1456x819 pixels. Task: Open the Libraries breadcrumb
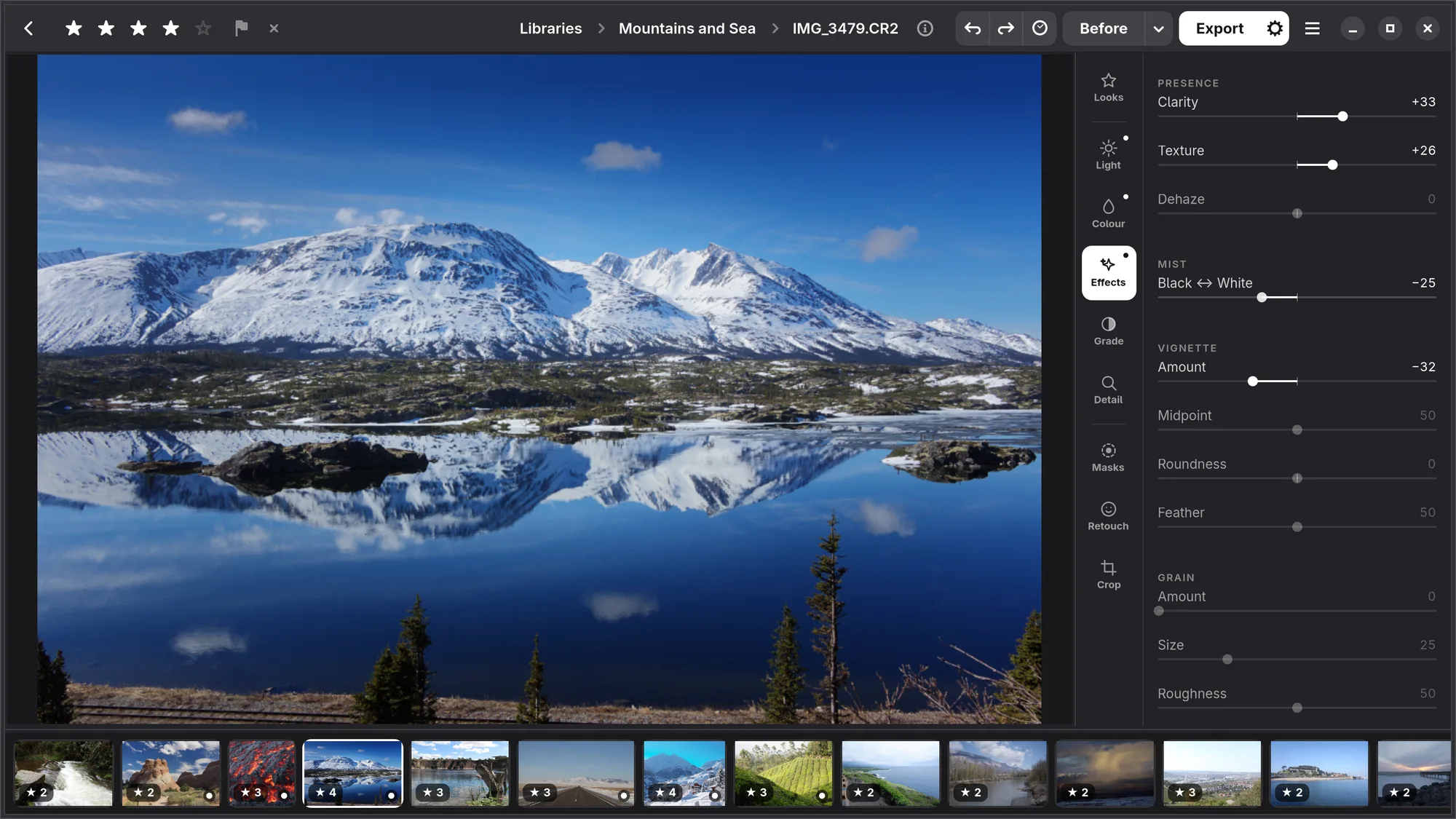pos(550,28)
